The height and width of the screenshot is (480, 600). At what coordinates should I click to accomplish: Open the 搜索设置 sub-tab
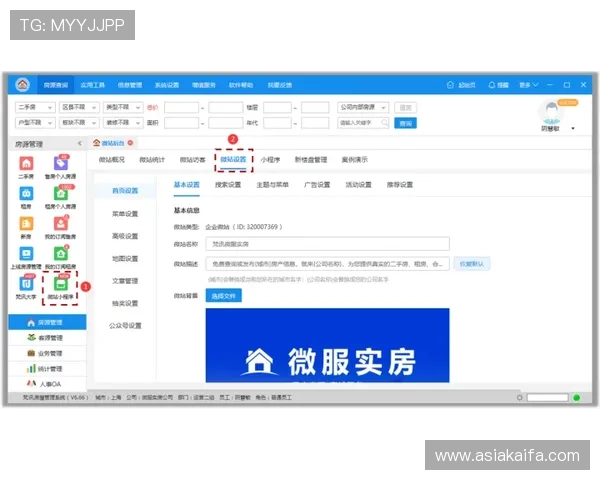coord(228,185)
